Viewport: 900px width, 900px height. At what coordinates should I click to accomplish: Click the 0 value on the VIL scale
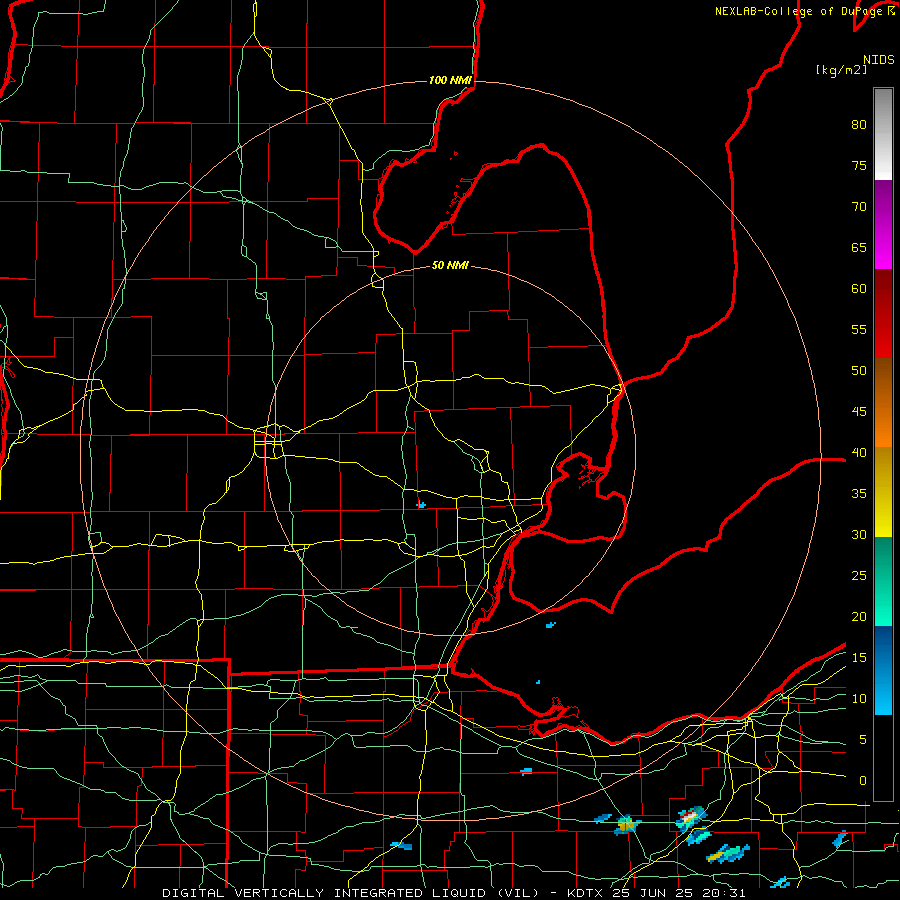tap(863, 781)
